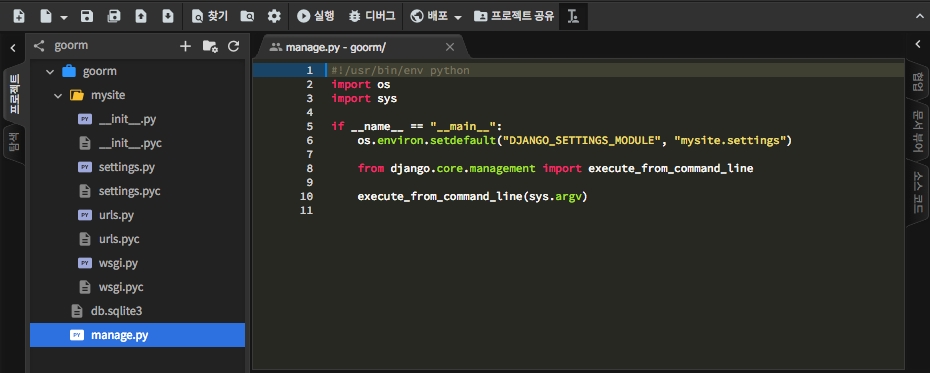Click the upload file icon in toolbar
This screenshot has width=930, height=373.
click(141, 16)
